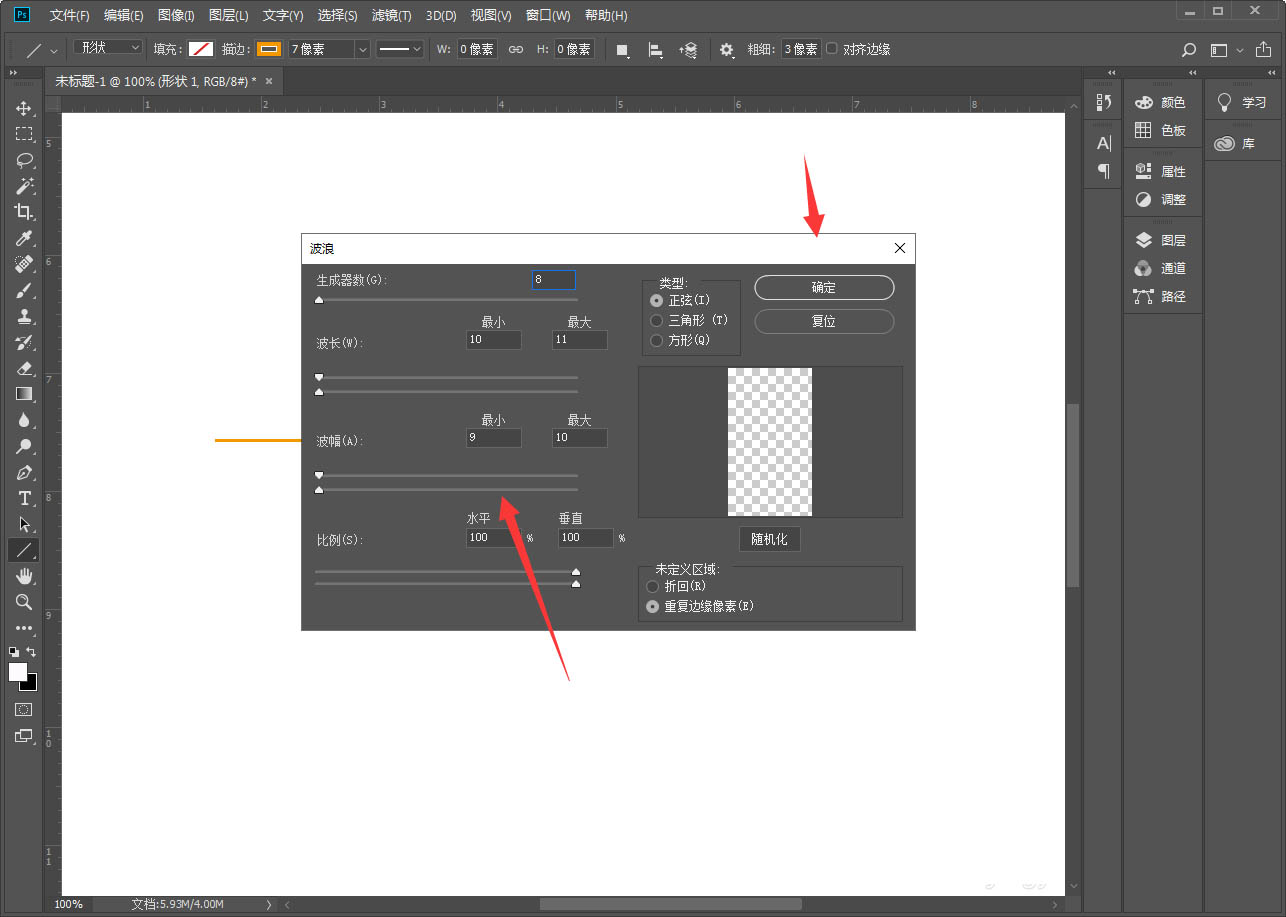Open the 形状 tool mode dropdown
Image resolution: width=1286 pixels, height=917 pixels.
click(x=110, y=48)
